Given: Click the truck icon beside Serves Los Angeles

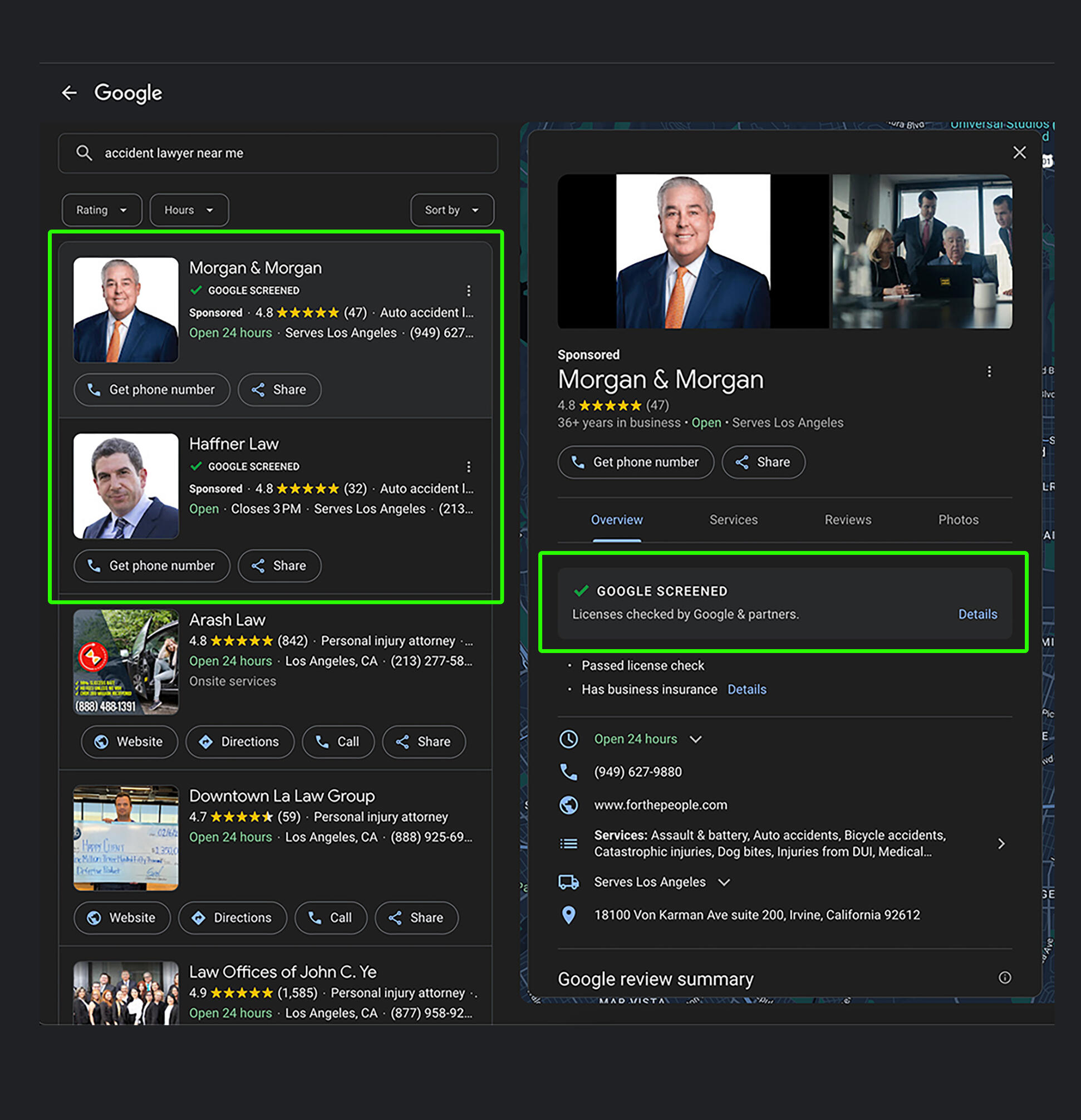Looking at the screenshot, I should click(x=568, y=882).
